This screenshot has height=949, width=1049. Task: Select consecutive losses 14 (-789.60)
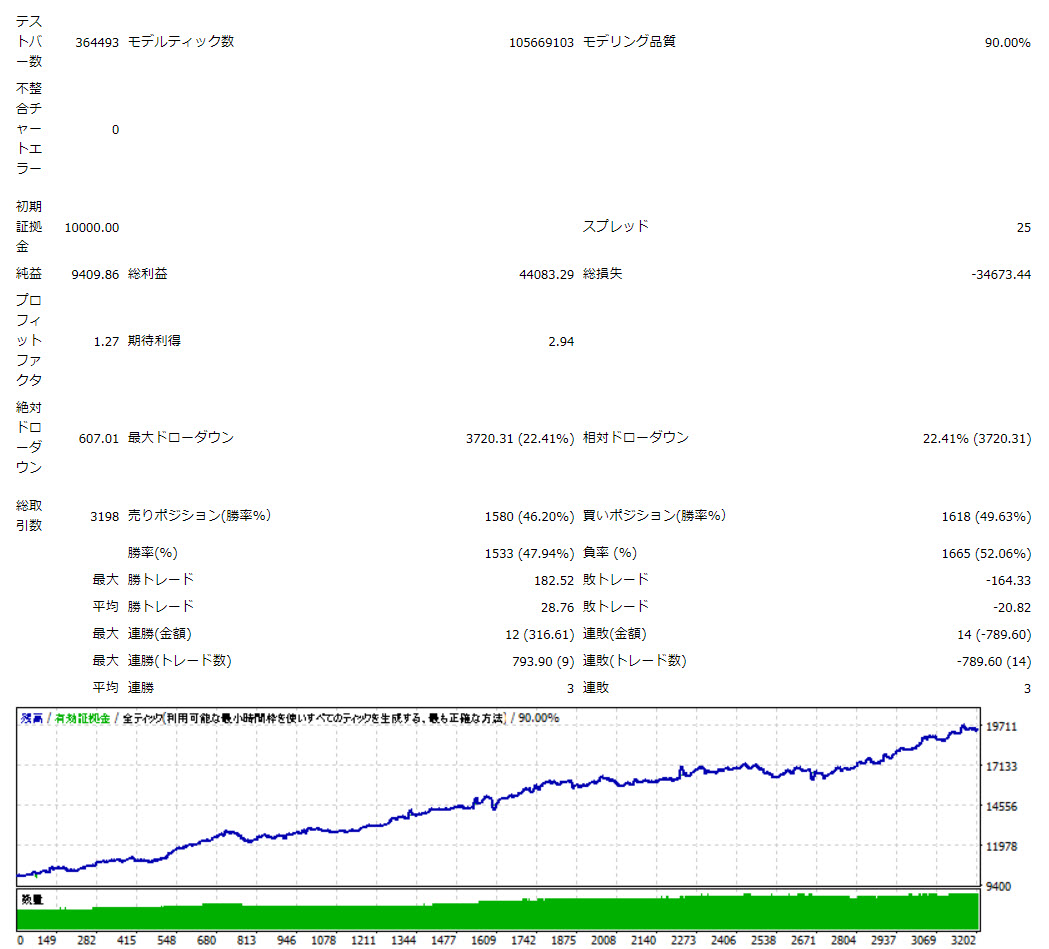point(993,634)
